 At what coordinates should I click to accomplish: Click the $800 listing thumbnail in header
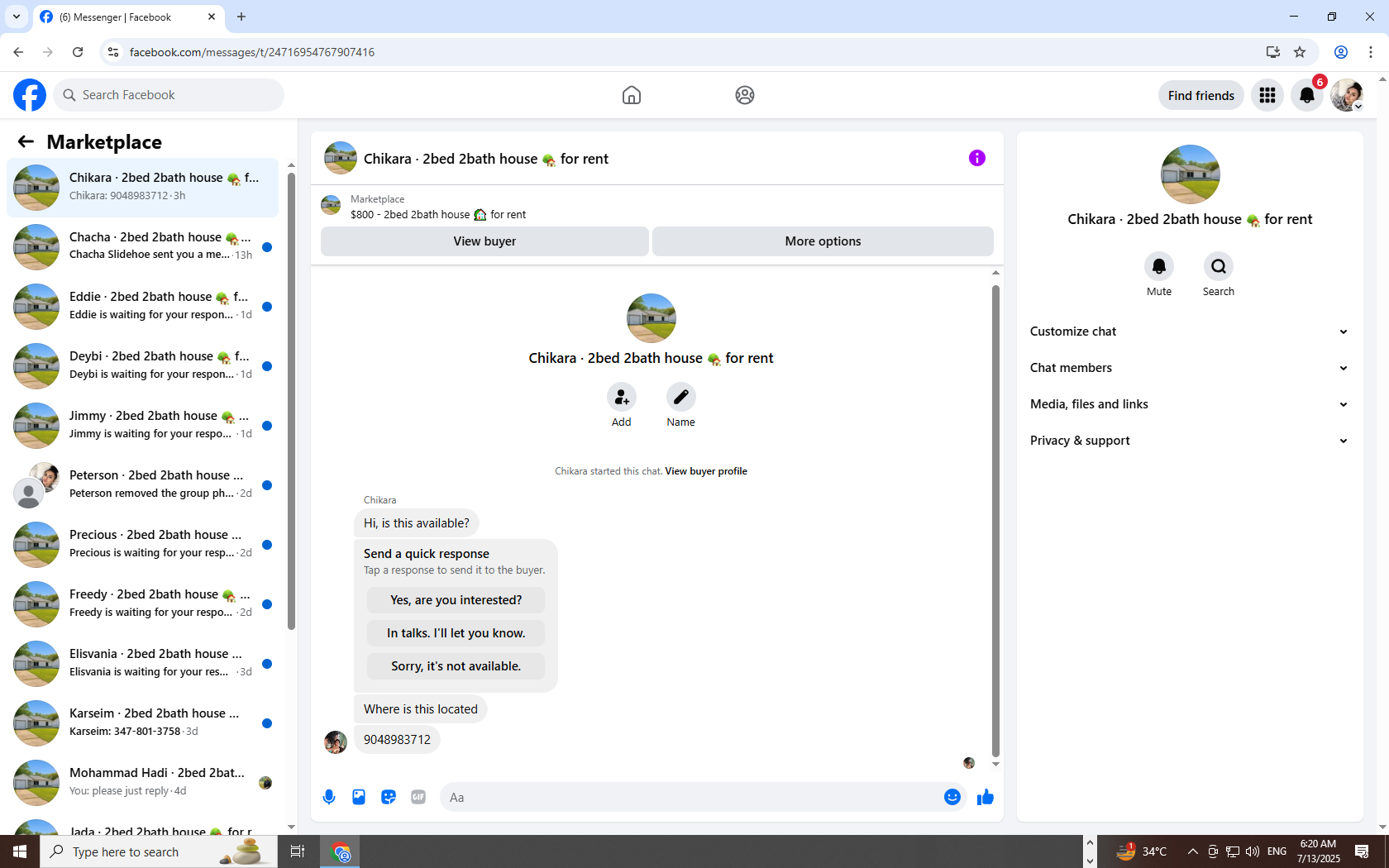331,205
